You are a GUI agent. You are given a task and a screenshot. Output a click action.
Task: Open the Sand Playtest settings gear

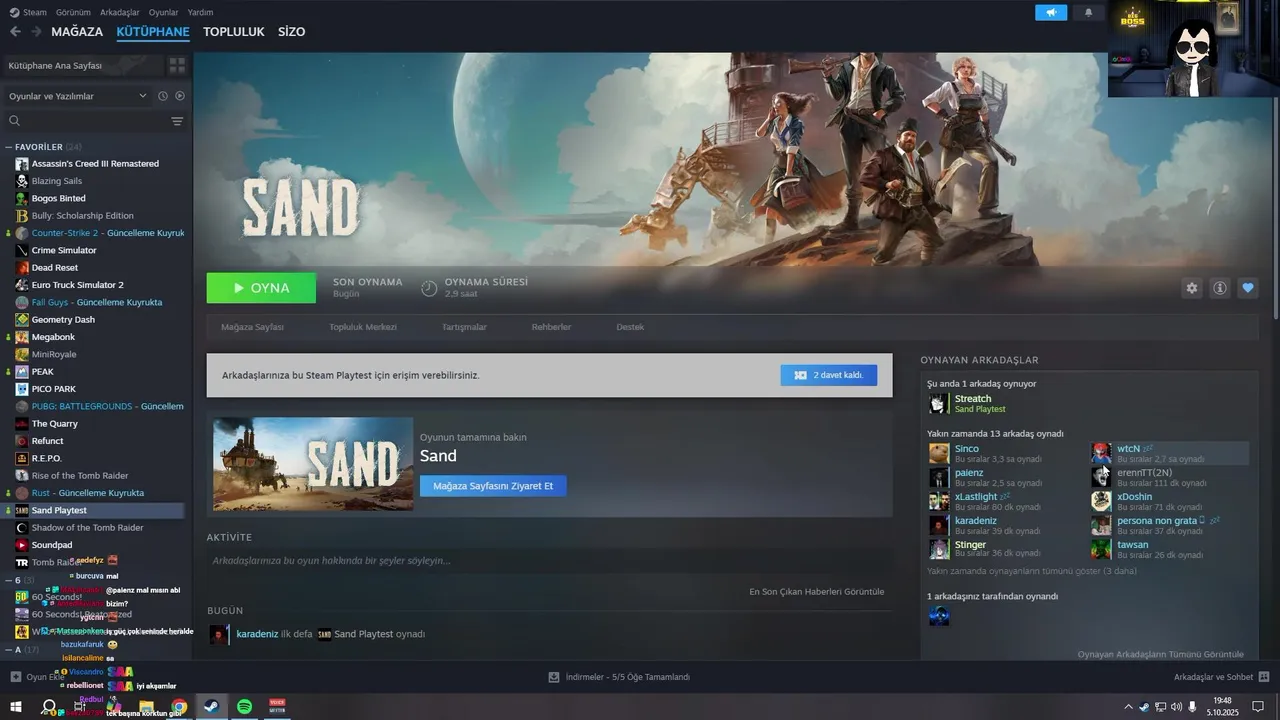pos(1192,288)
